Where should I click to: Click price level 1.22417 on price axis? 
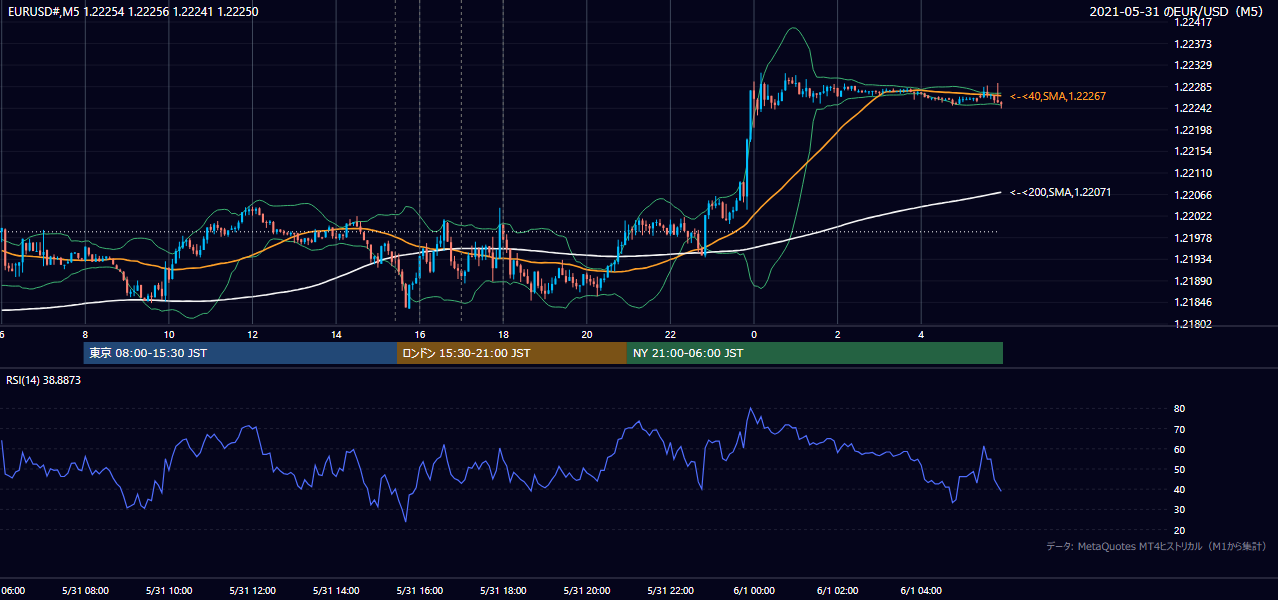(x=1195, y=22)
